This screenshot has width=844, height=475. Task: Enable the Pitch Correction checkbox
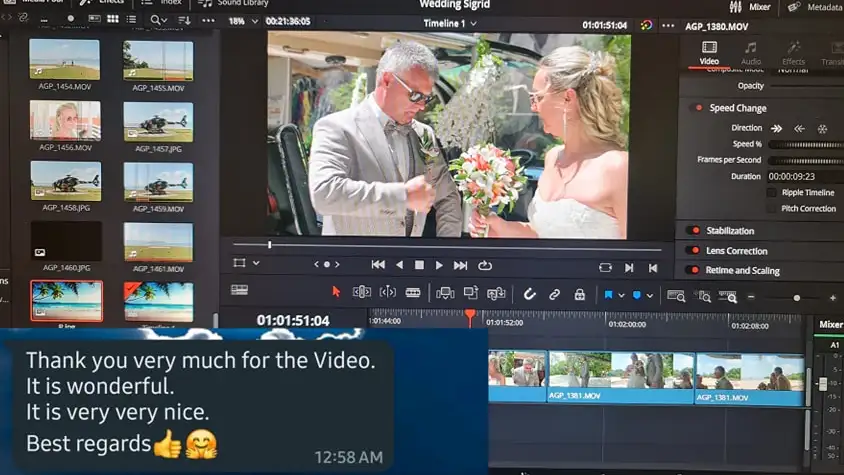point(771,208)
